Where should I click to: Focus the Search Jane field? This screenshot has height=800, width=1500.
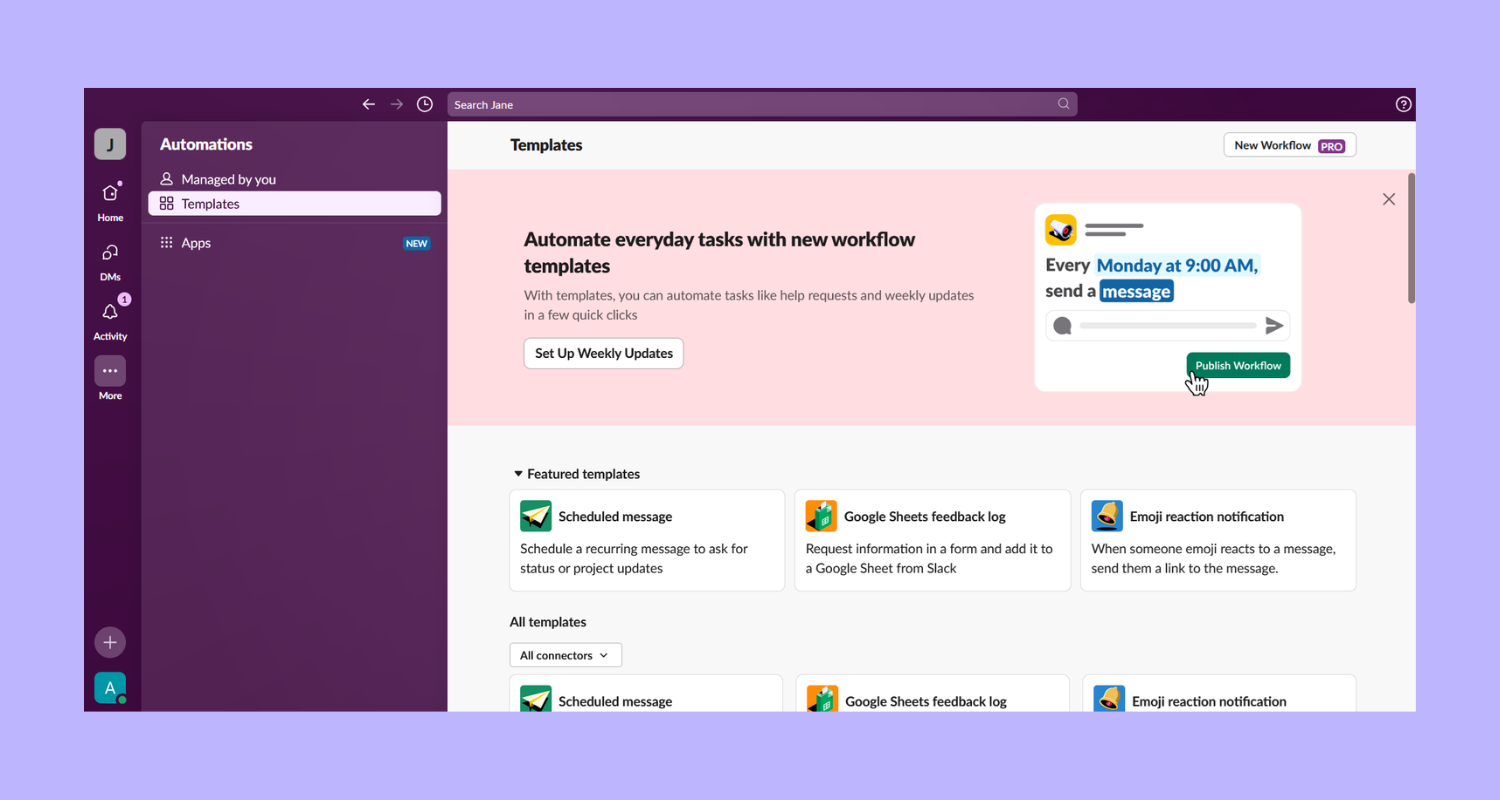pyautogui.click(x=762, y=104)
